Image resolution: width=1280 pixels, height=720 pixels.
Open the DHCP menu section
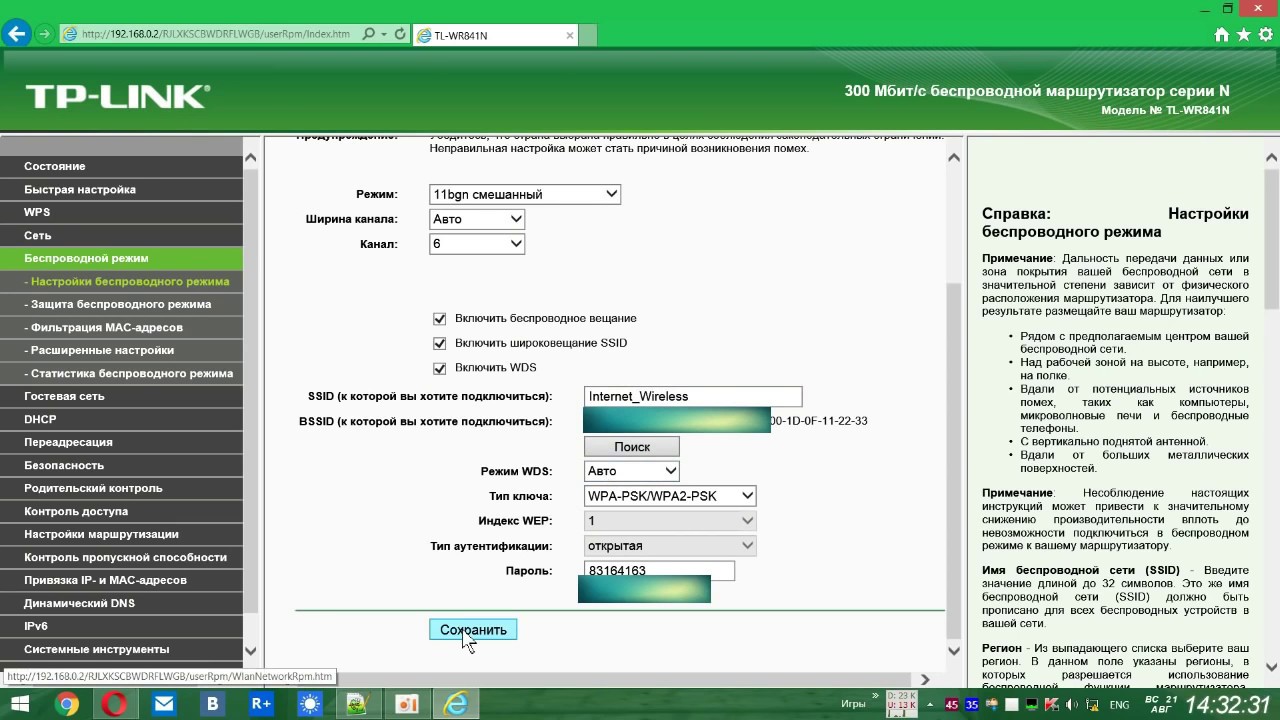pos(40,419)
